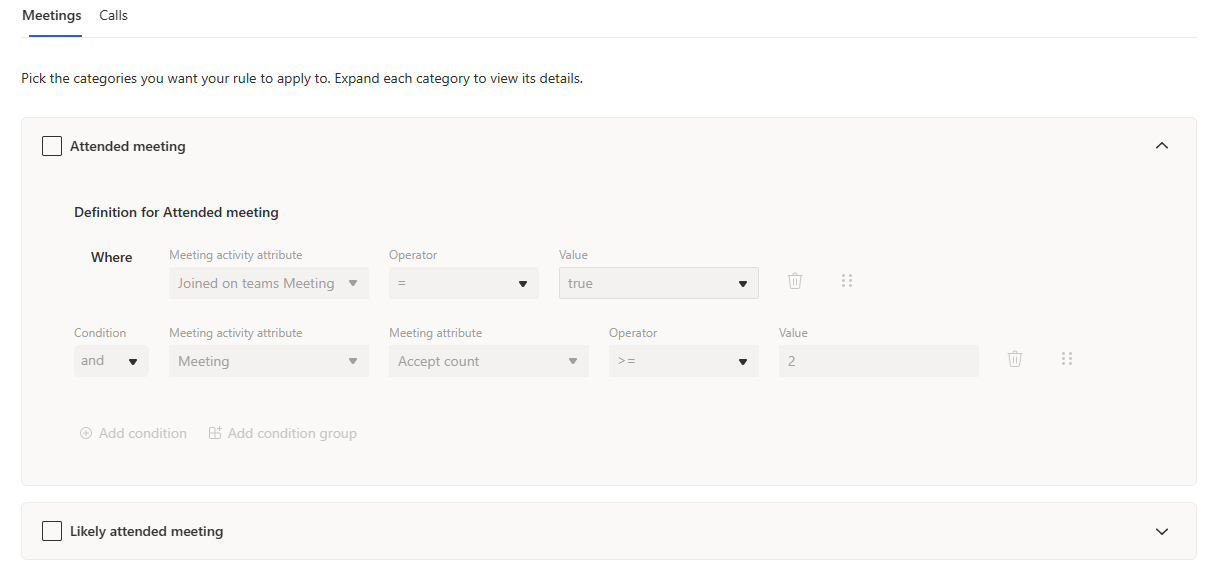Switch to the Calls tab
This screenshot has height=571, width=1215.
coord(114,16)
